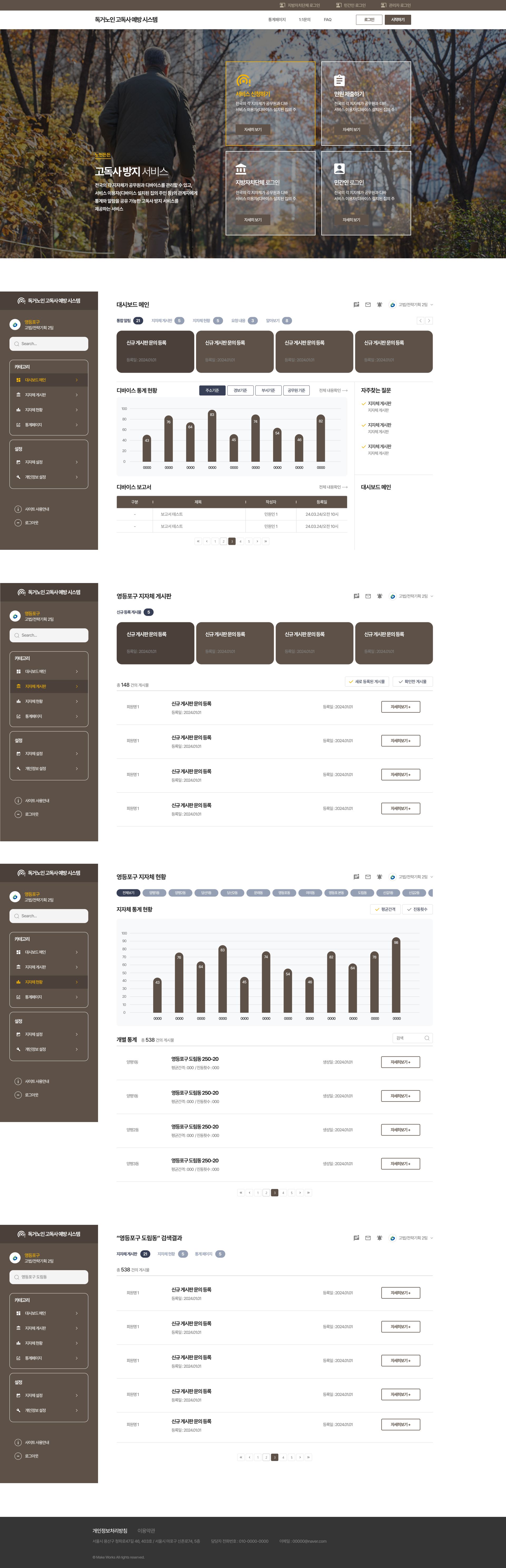Click mail icon in 지자체 현황 page header
Screen dimensions: 506x1568
[368, 877]
